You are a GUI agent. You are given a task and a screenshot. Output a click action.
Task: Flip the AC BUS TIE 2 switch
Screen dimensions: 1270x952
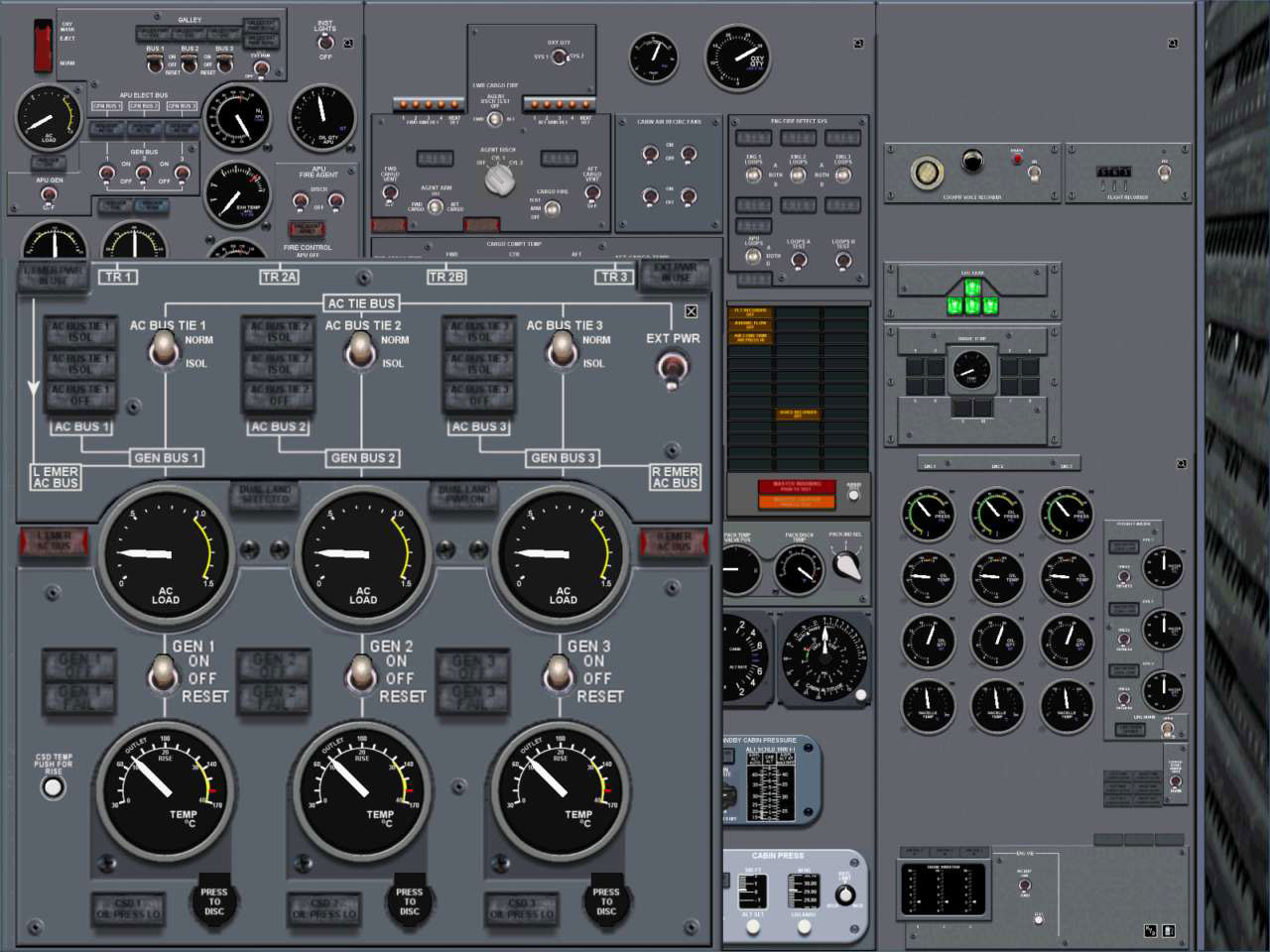pyautogui.click(x=359, y=349)
